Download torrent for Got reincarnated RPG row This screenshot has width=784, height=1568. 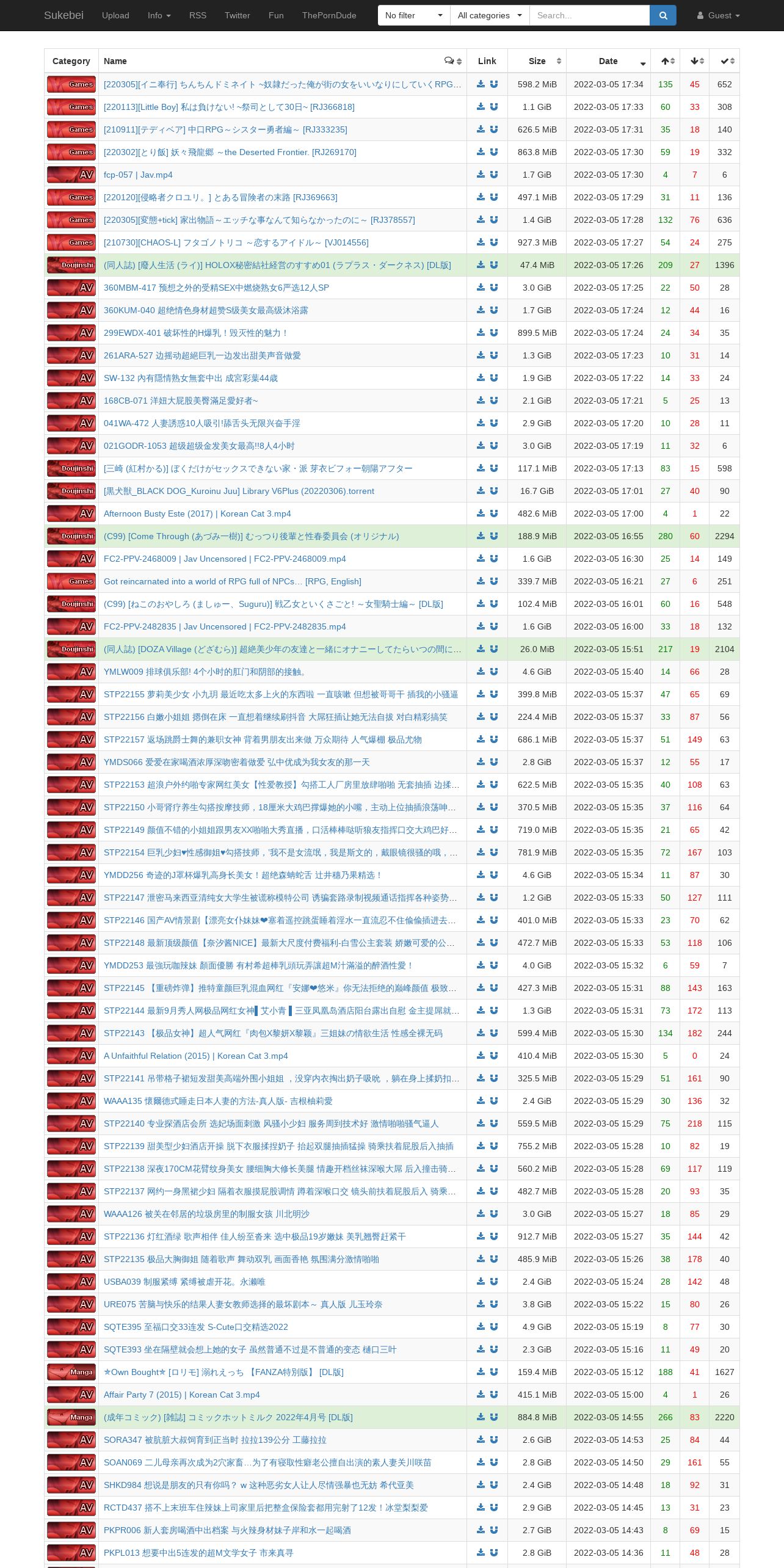481,581
